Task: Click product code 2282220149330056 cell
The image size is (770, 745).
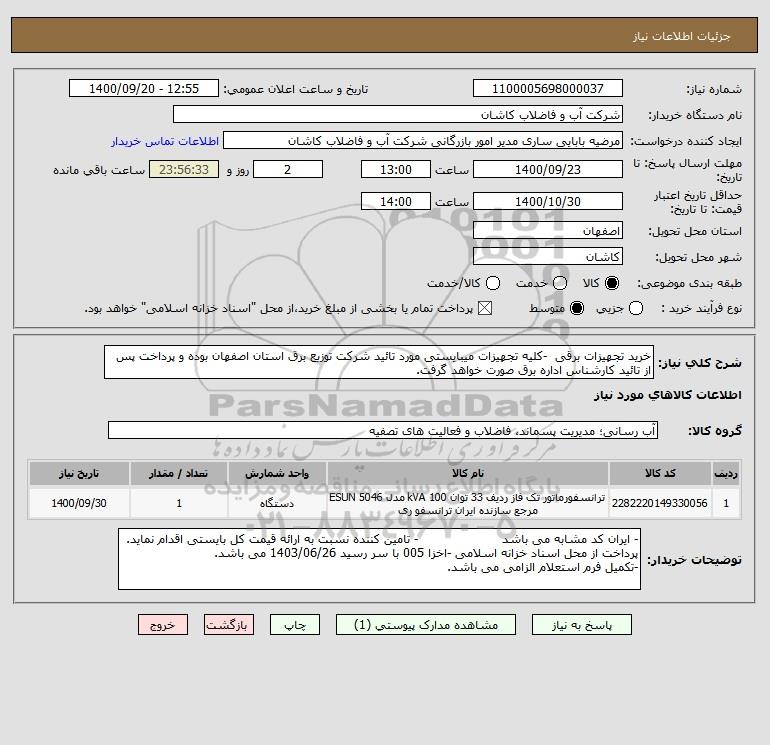Action: [x=660, y=503]
